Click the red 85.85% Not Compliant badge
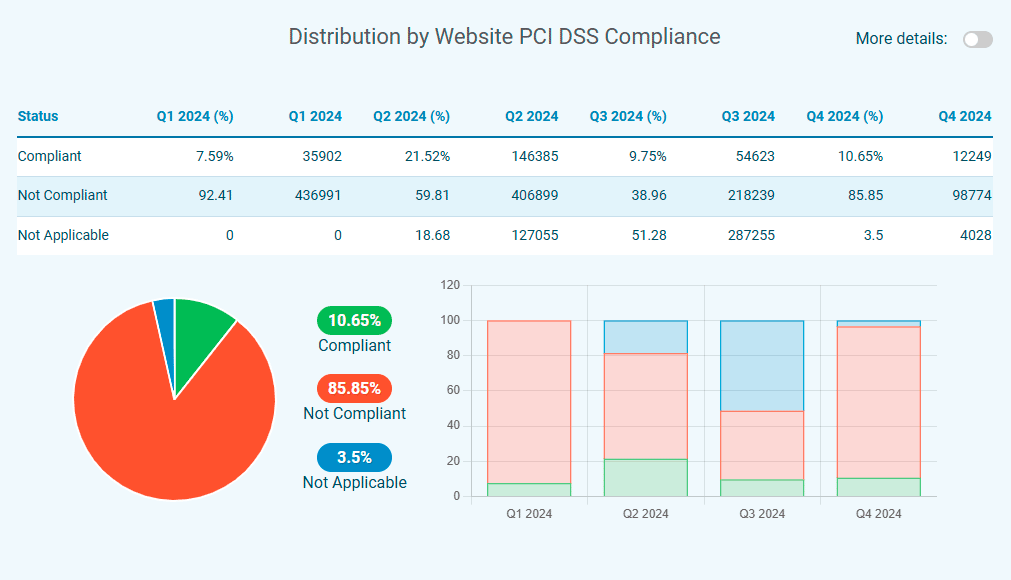1011x580 pixels. [354, 389]
